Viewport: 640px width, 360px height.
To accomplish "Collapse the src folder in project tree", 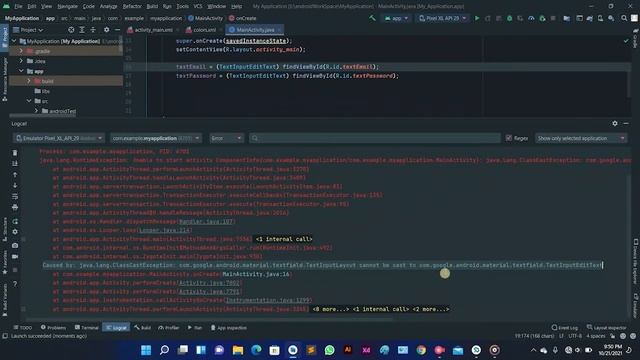I will click(29, 100).
